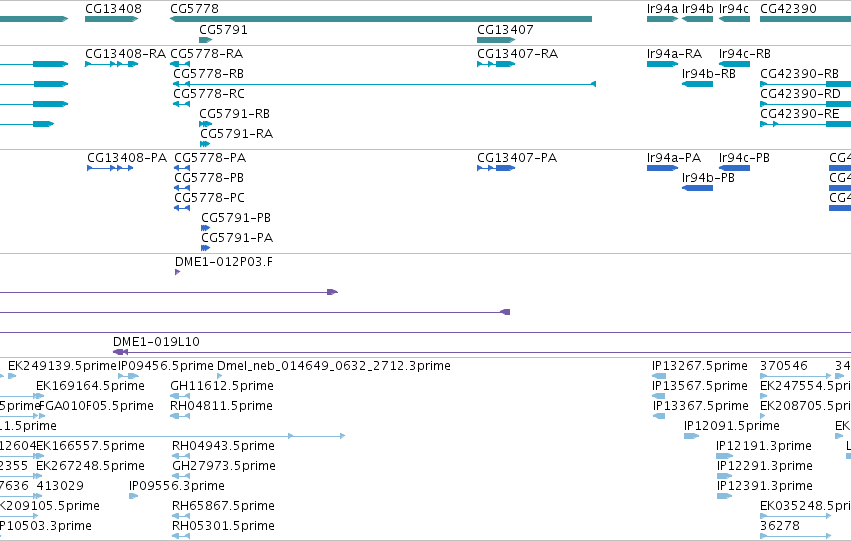
Task: Select the CG42390-RD transcript line
Action: [x=805, y=104]
